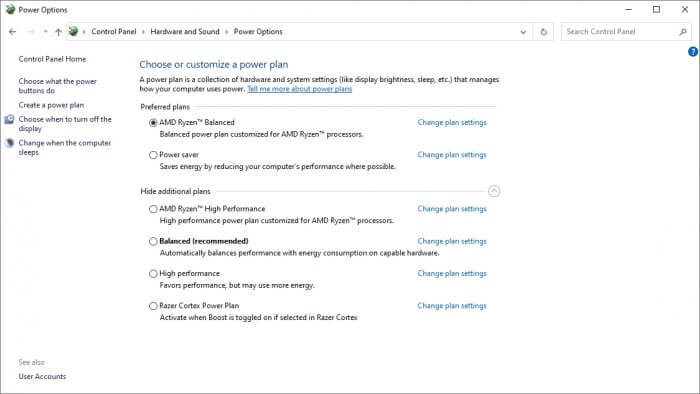The image size is (700, 394).
Task: Collapse additional plans with circular chevron
Action: tap(494, 191)
